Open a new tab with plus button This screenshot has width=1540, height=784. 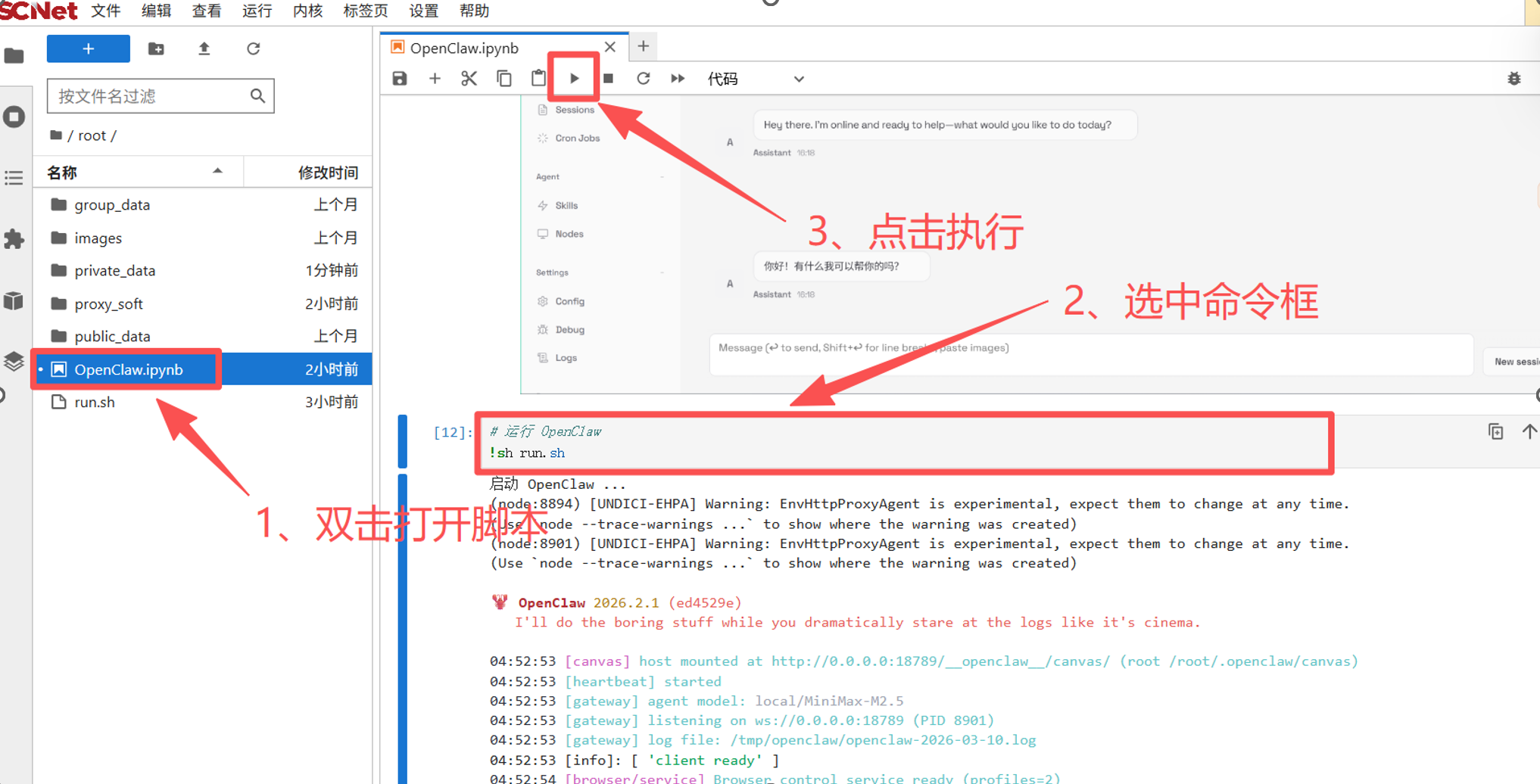tap(643, 46)
